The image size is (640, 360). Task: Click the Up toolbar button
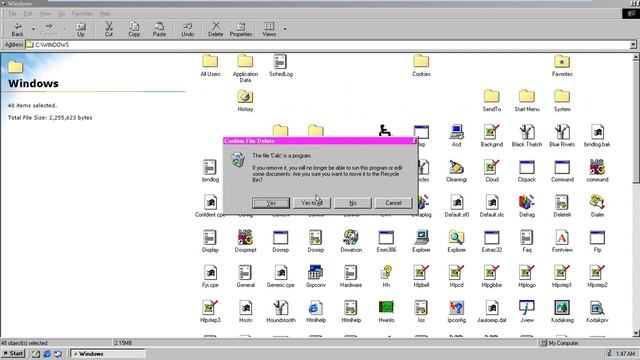tap(81, 29)
